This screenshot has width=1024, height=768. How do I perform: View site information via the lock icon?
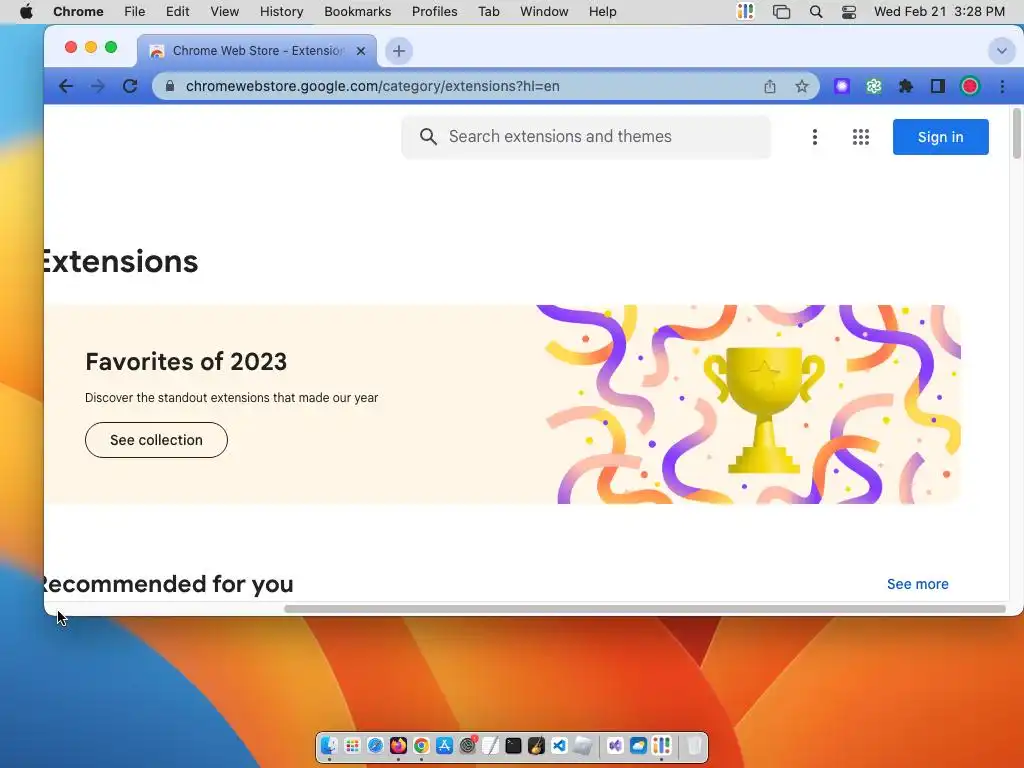170,86
